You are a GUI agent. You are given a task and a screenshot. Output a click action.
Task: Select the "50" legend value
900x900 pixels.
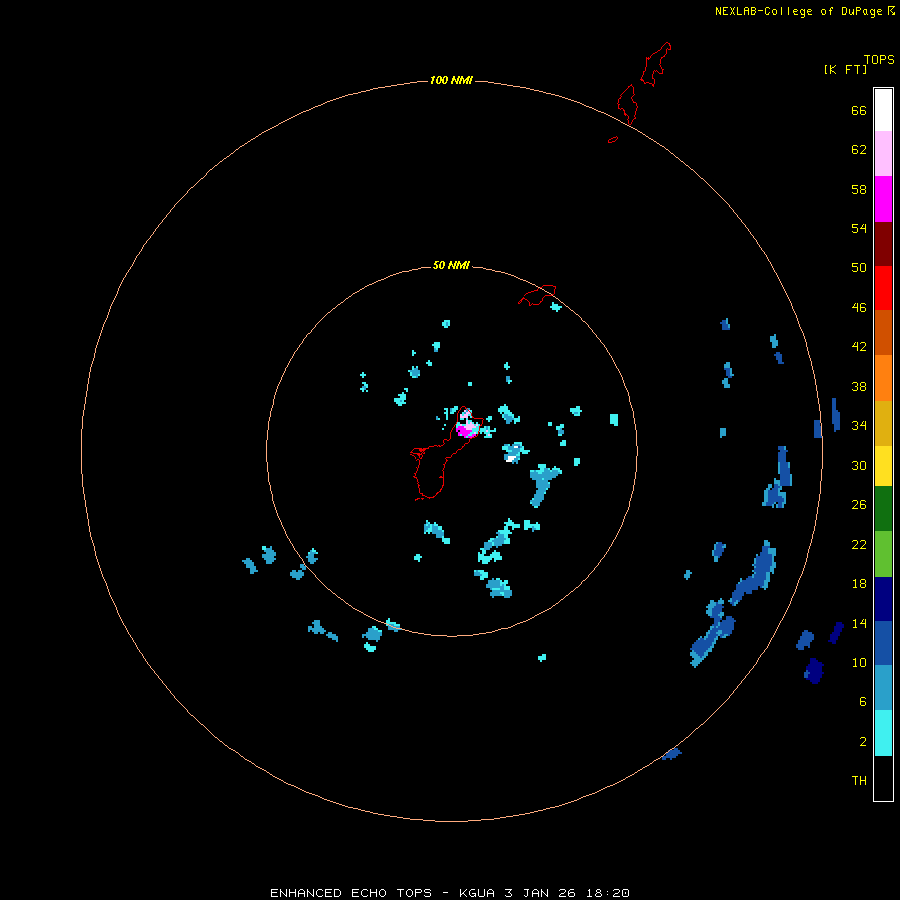pos(859,268)
